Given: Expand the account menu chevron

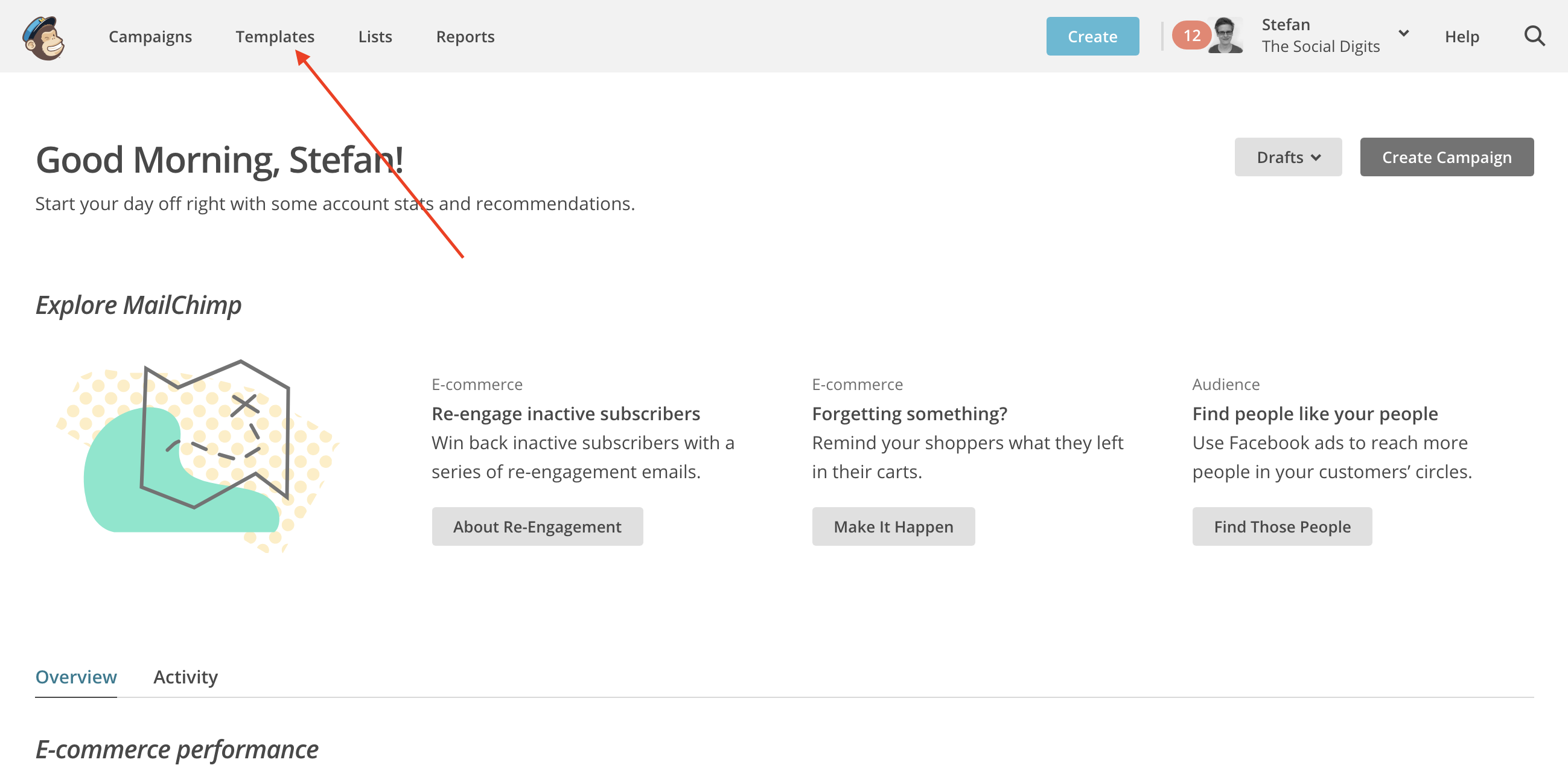Looking at the screenshot, I should click(x=1403, y=34).
